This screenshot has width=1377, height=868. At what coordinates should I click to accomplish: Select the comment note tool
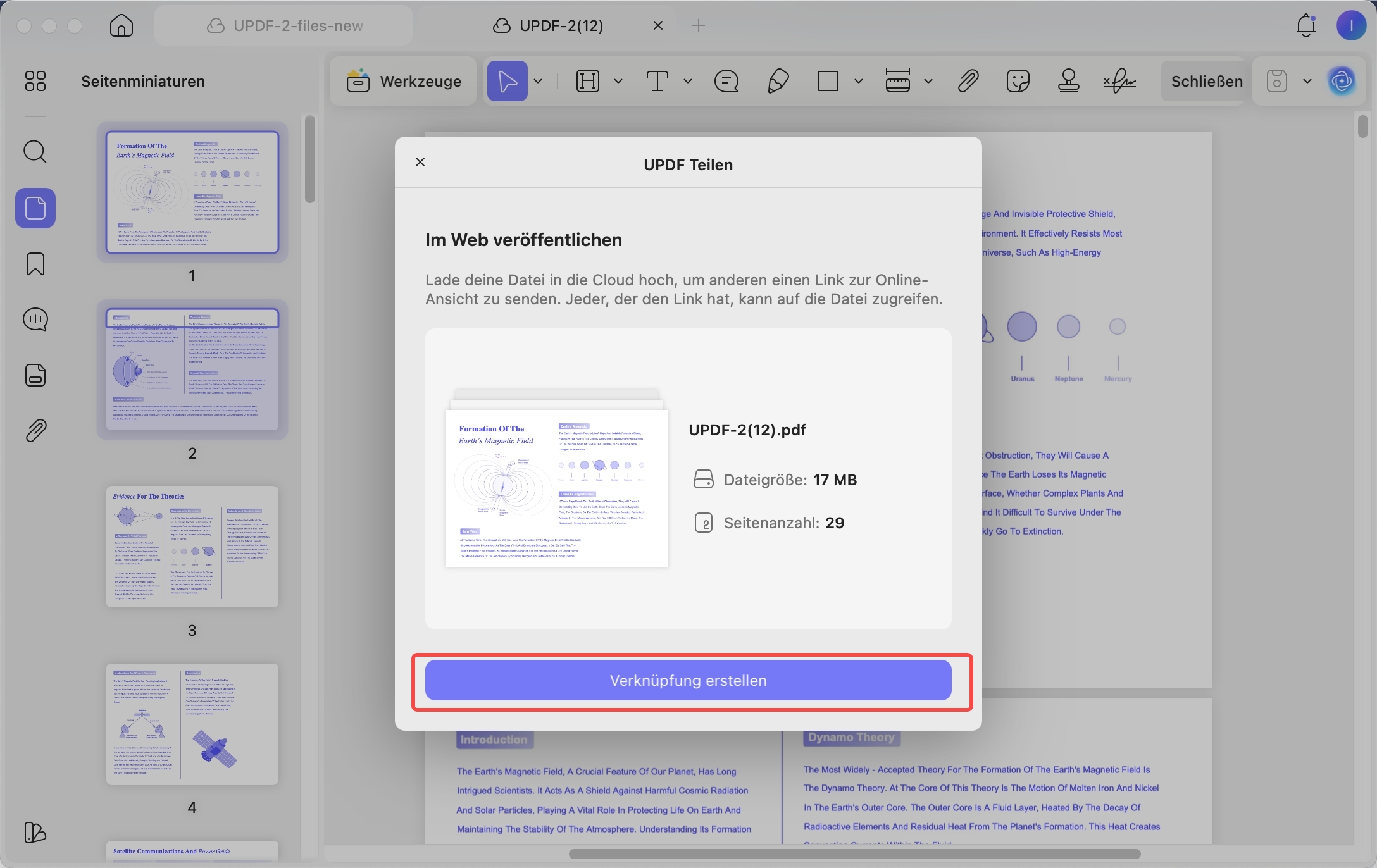(x=726, y=81)
